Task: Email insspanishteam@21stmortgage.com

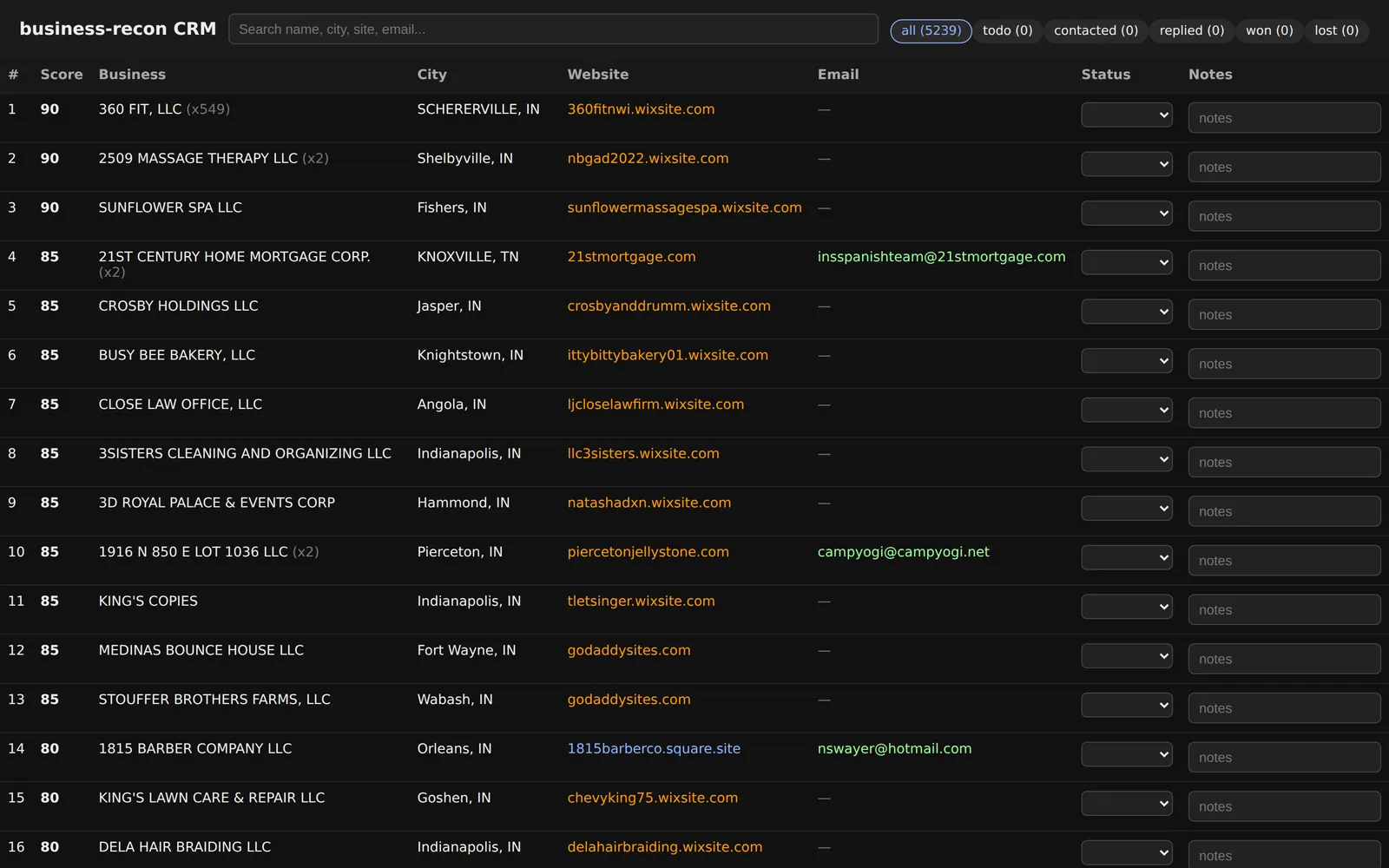Action: click(x=941, y=257)
